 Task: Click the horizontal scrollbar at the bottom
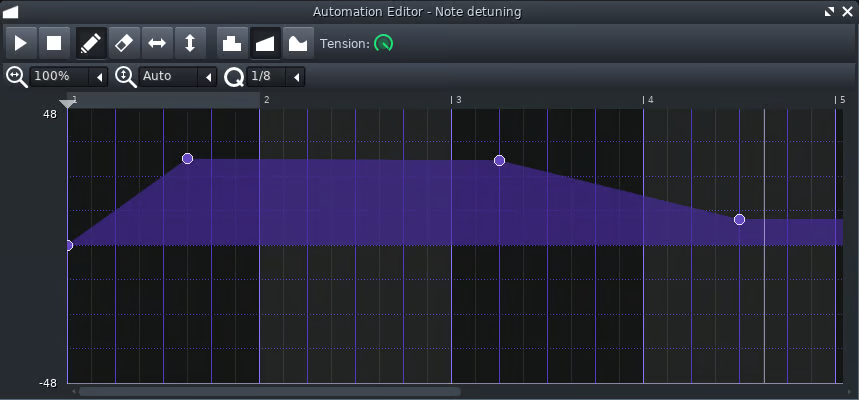click(x=270, y=392)
